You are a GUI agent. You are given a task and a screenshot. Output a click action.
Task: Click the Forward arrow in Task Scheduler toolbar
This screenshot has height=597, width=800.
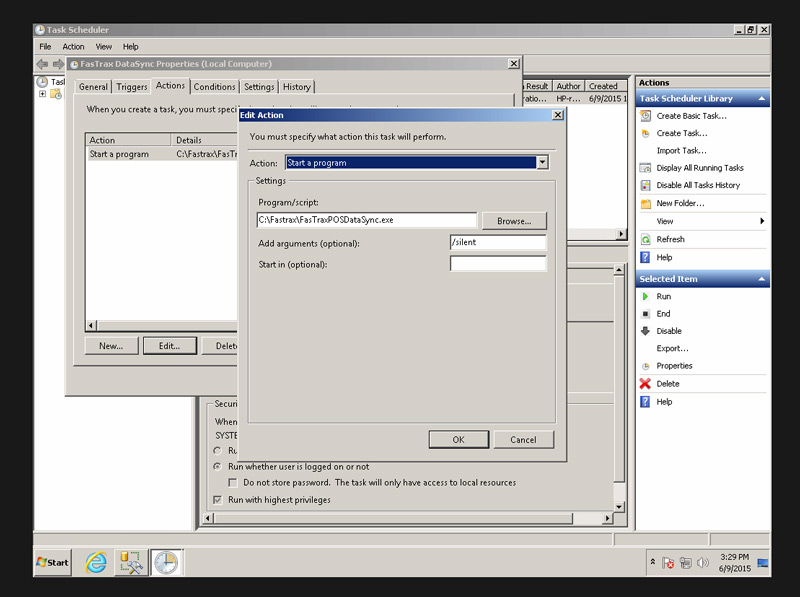click(x=59, y=64)
